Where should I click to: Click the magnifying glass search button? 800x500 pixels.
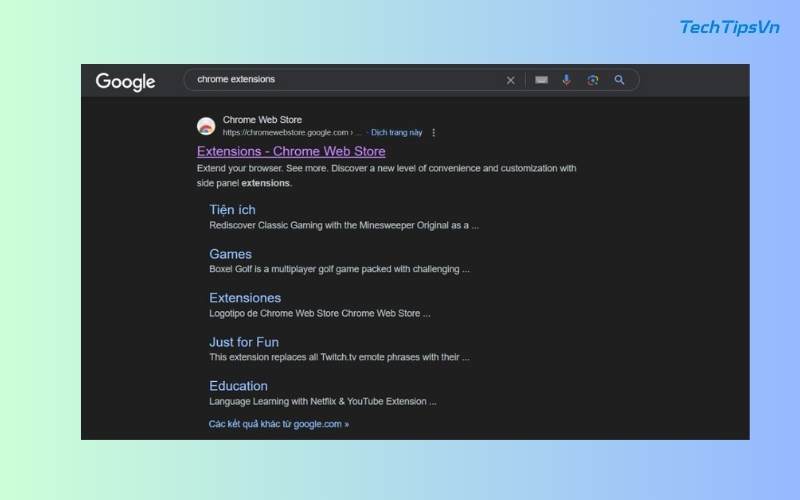pos(619,80)
